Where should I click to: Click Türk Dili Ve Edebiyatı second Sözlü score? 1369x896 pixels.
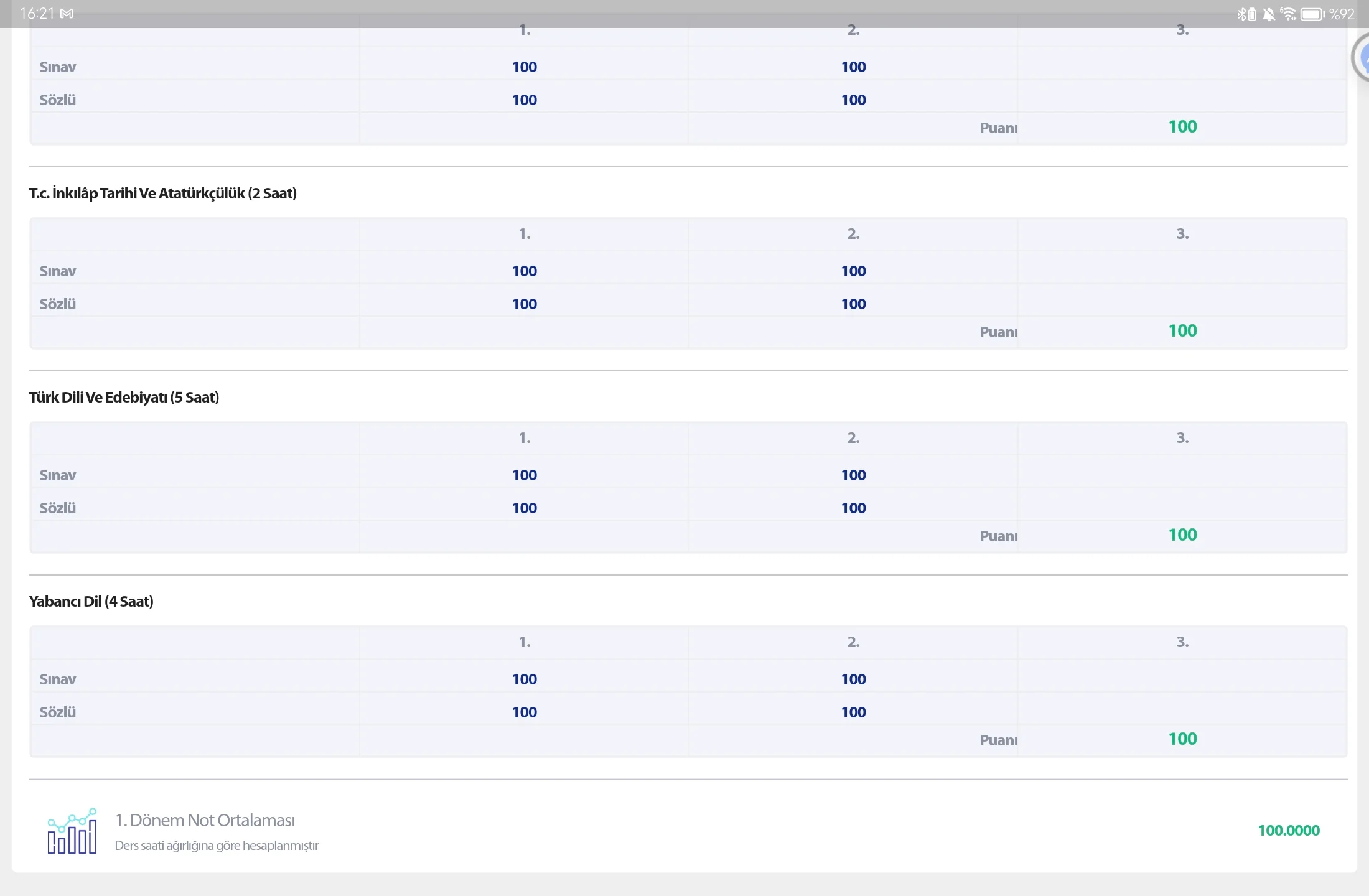(853, 508)
